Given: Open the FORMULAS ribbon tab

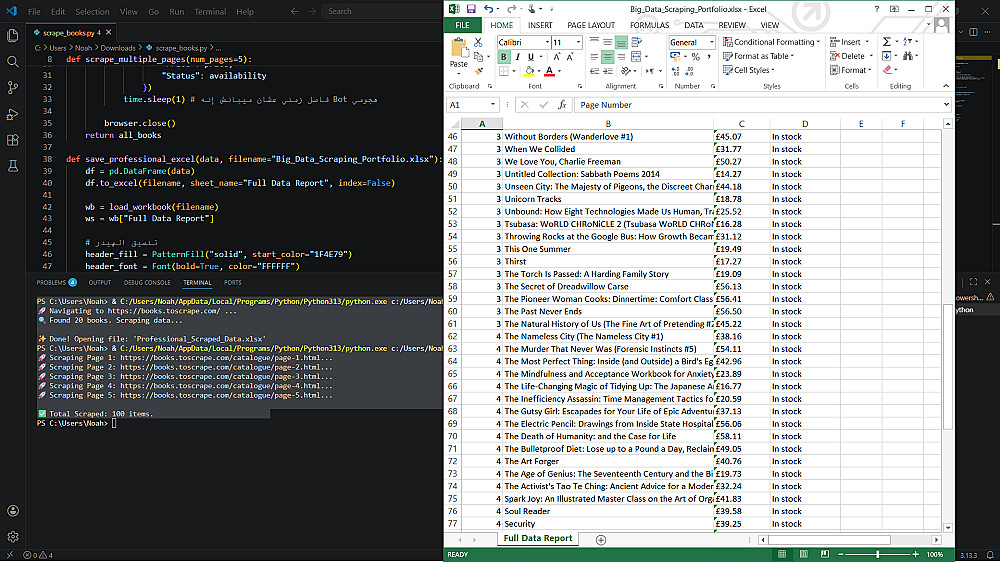Looking at the screenshot, I should (649, 25).
